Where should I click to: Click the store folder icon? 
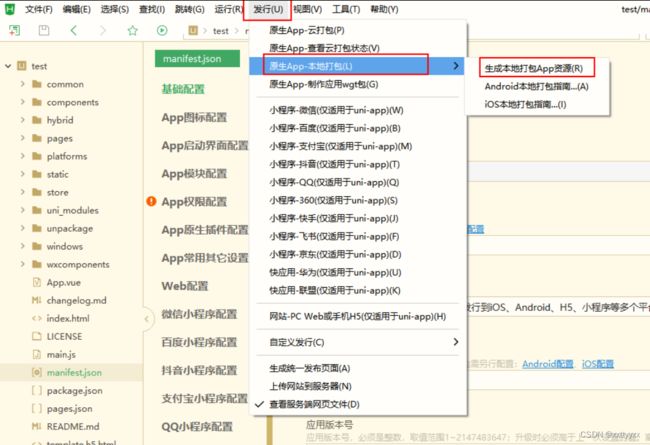(37, 192)
